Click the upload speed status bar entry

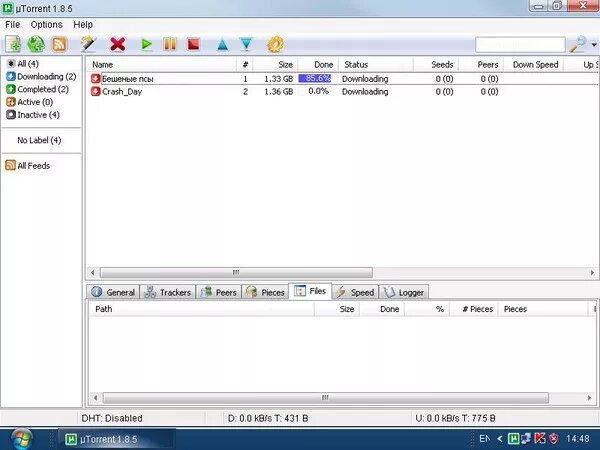[455, 418]
